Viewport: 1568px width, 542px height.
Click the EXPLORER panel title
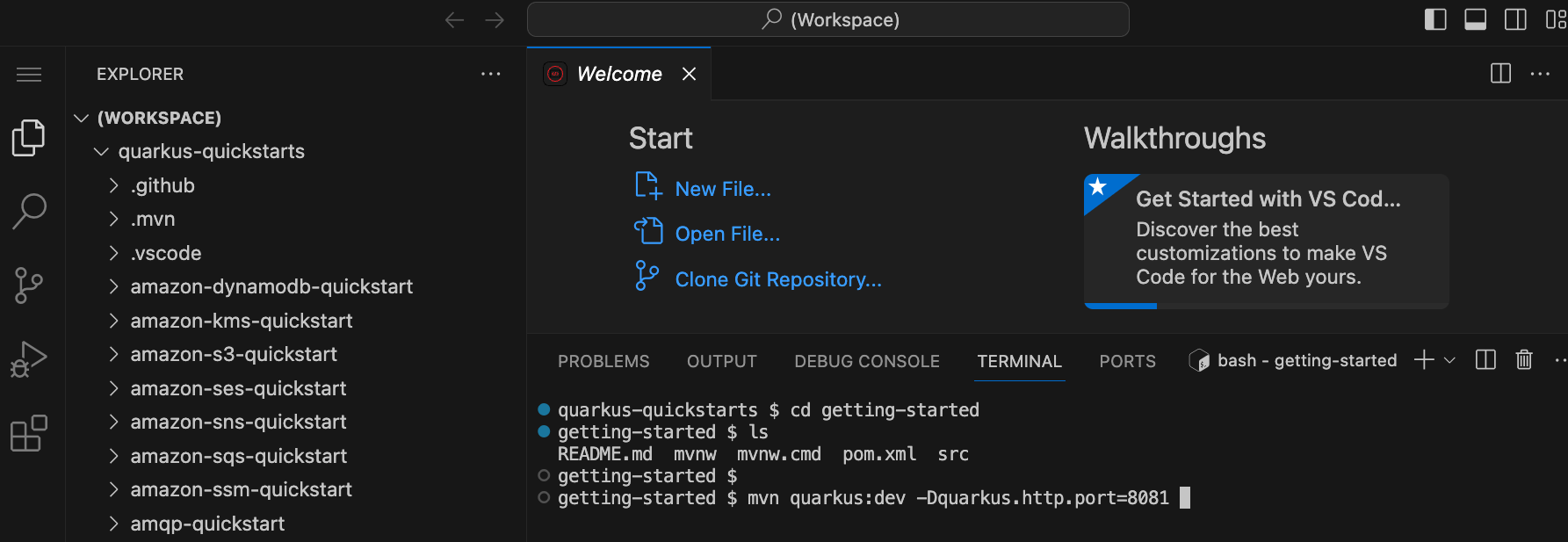click(140, 75)
